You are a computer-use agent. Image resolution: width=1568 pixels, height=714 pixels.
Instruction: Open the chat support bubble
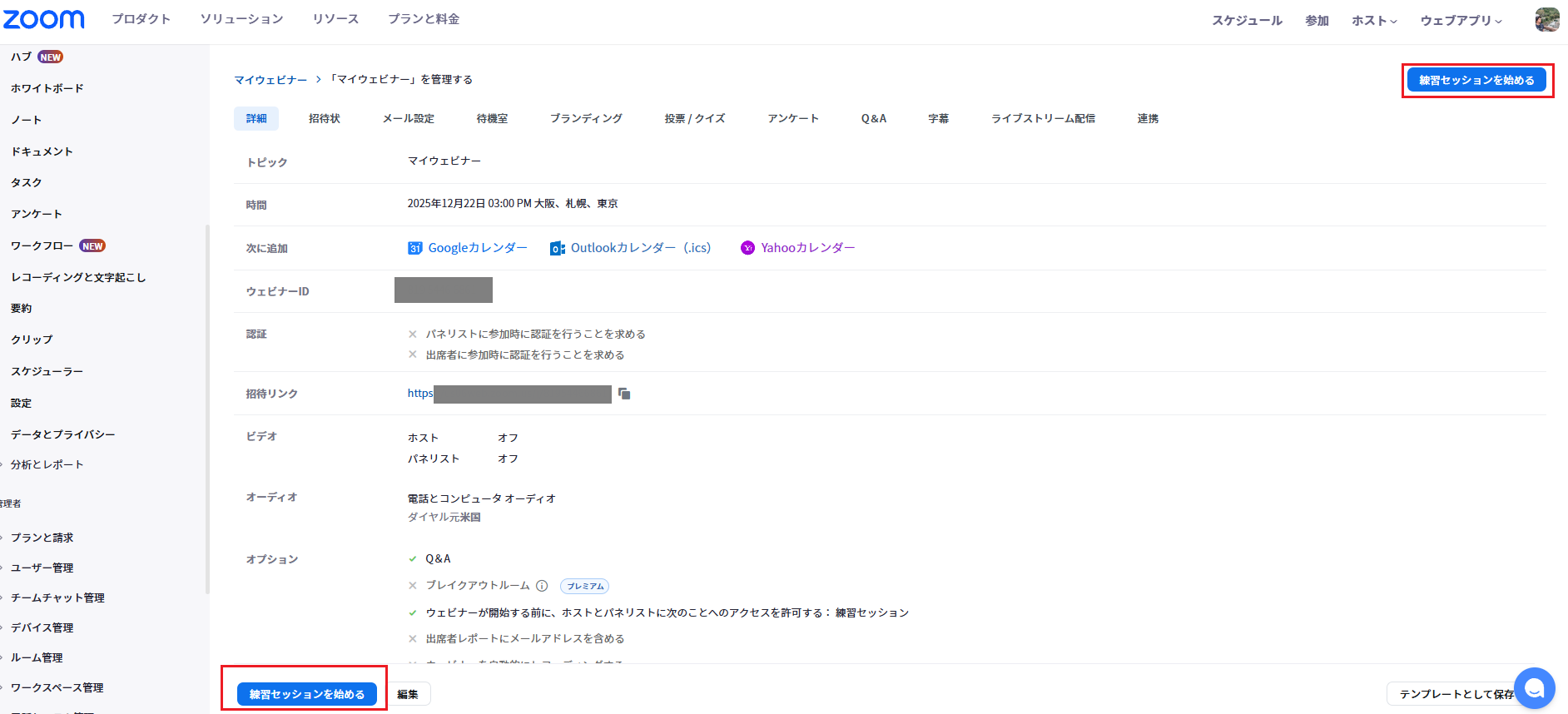point(1534,688)
